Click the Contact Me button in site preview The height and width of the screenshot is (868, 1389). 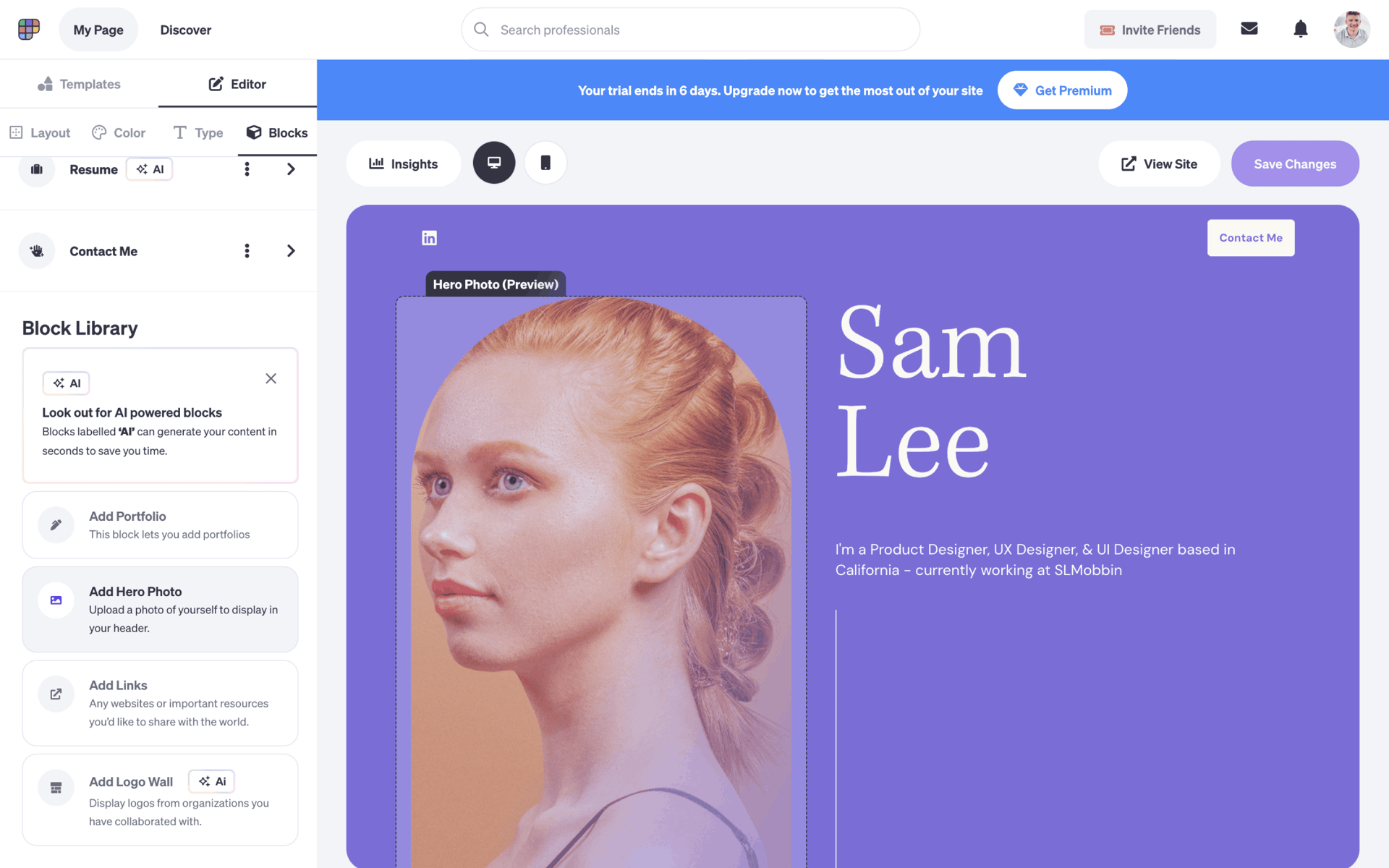click(x=1251, y=238)
